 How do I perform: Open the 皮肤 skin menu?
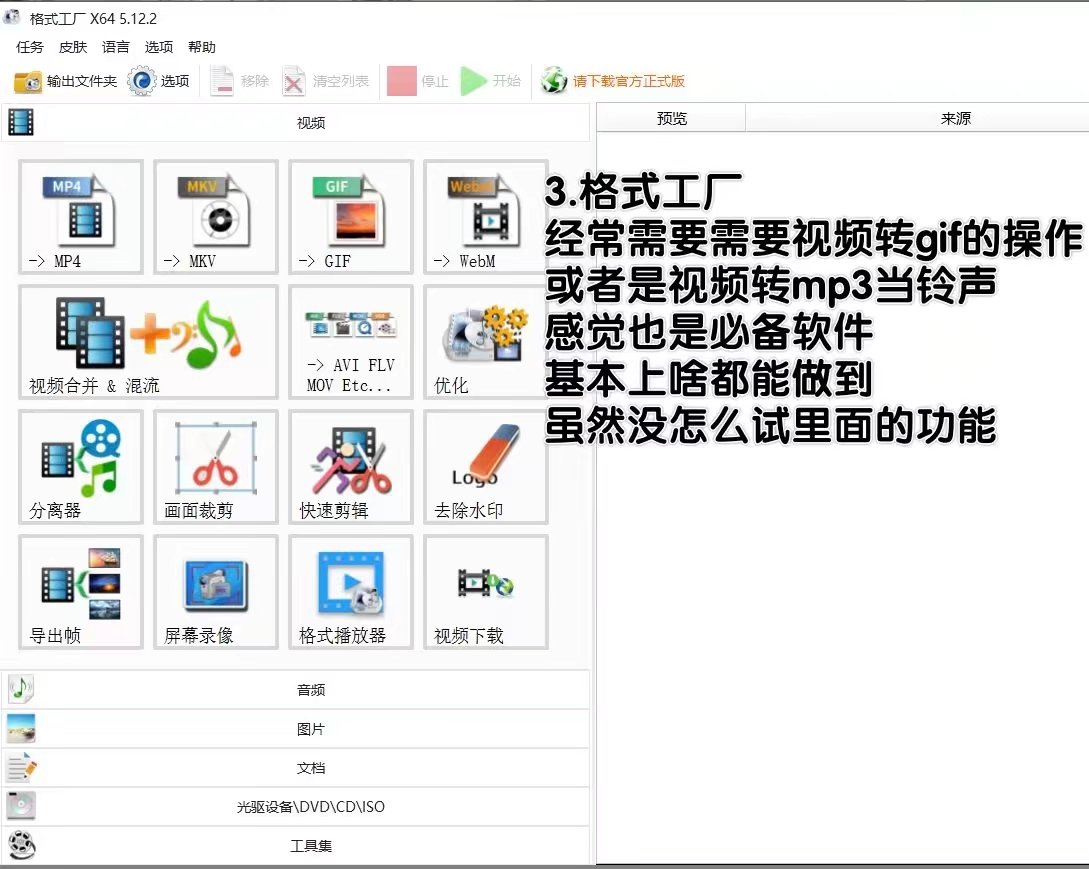(73, 47)
